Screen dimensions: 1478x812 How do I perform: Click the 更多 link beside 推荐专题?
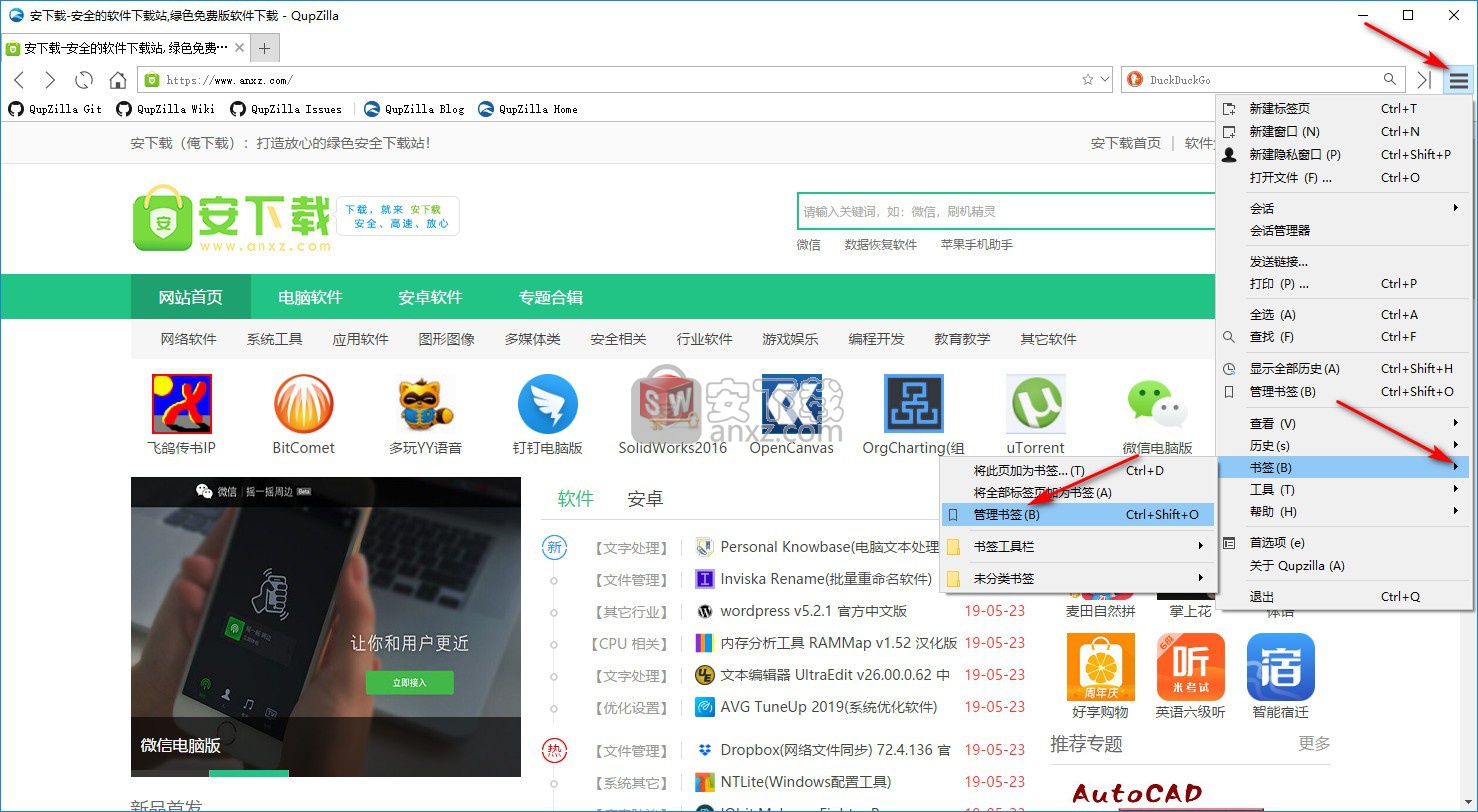pos(1314,744)
